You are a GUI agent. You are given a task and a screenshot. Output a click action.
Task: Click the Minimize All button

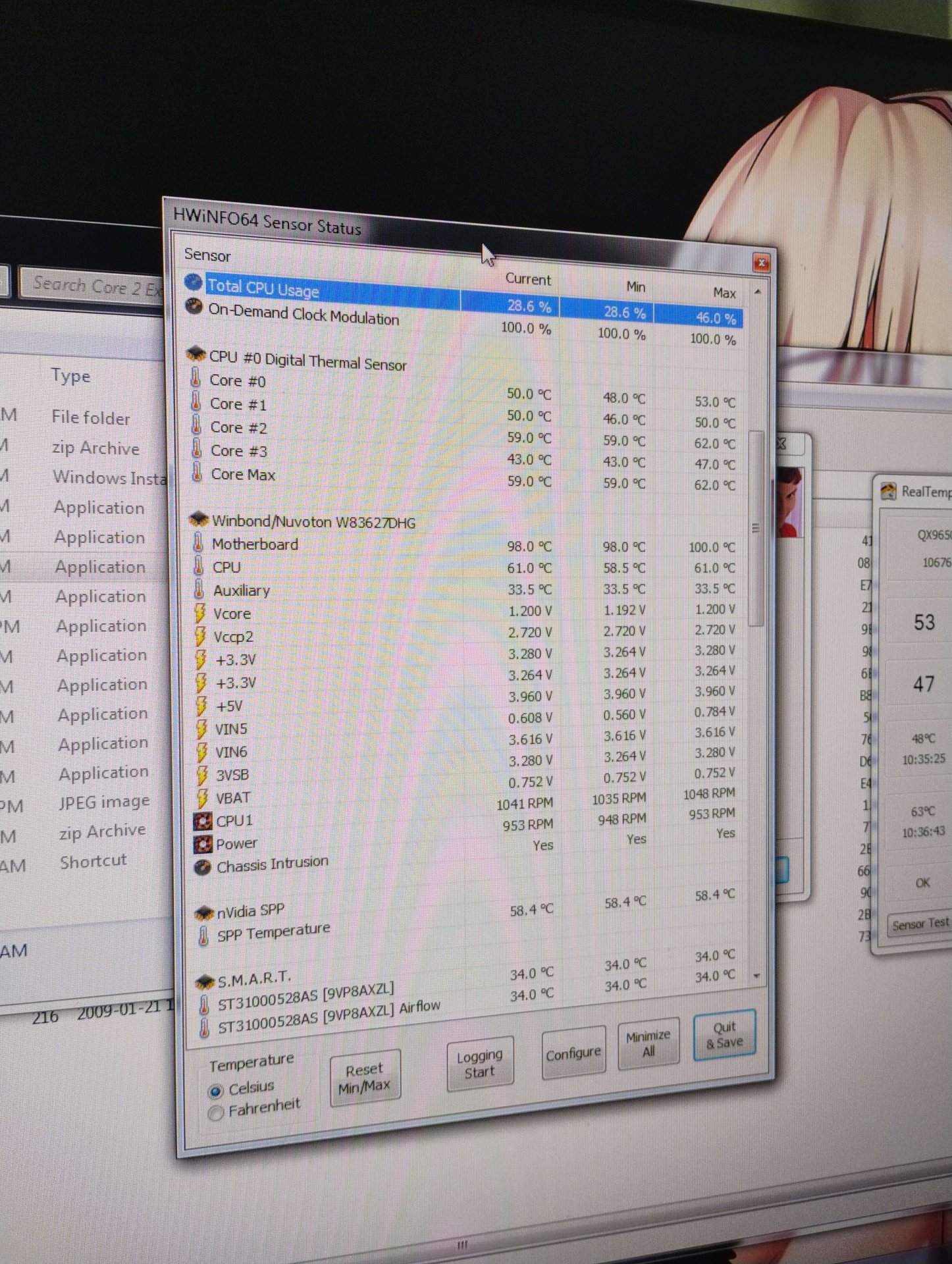648,1044
